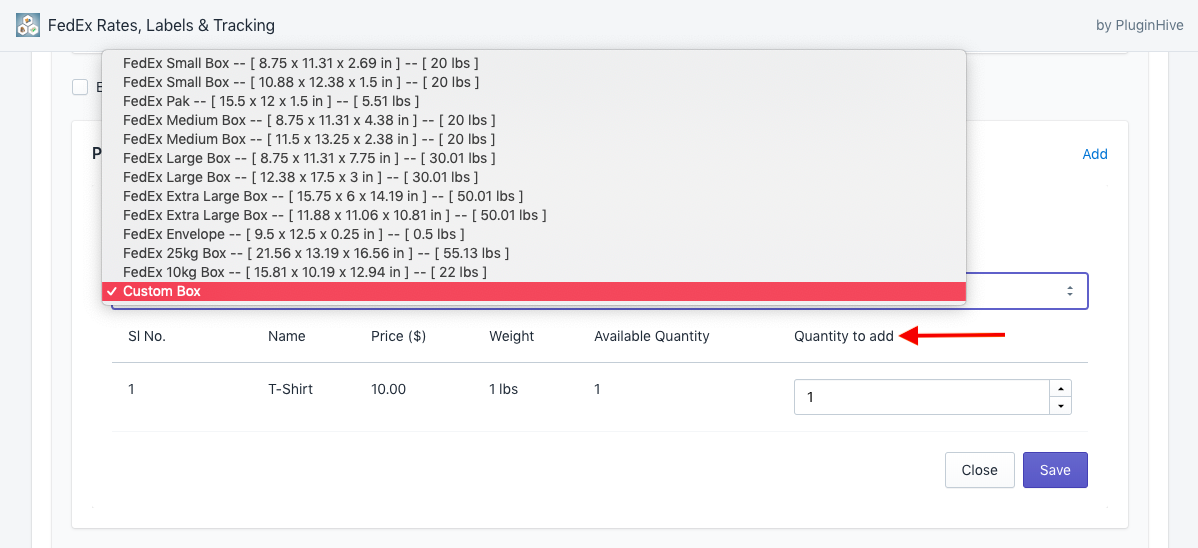Select FedEx Small Box 10.88 x 12.38 x 1.5
This screenshot has height=548, width=1198.
(x=534, y=82)
